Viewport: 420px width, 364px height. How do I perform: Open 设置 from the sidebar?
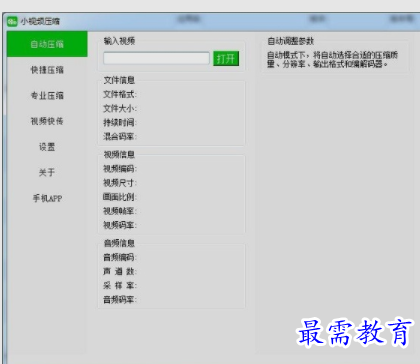[47, 147]
